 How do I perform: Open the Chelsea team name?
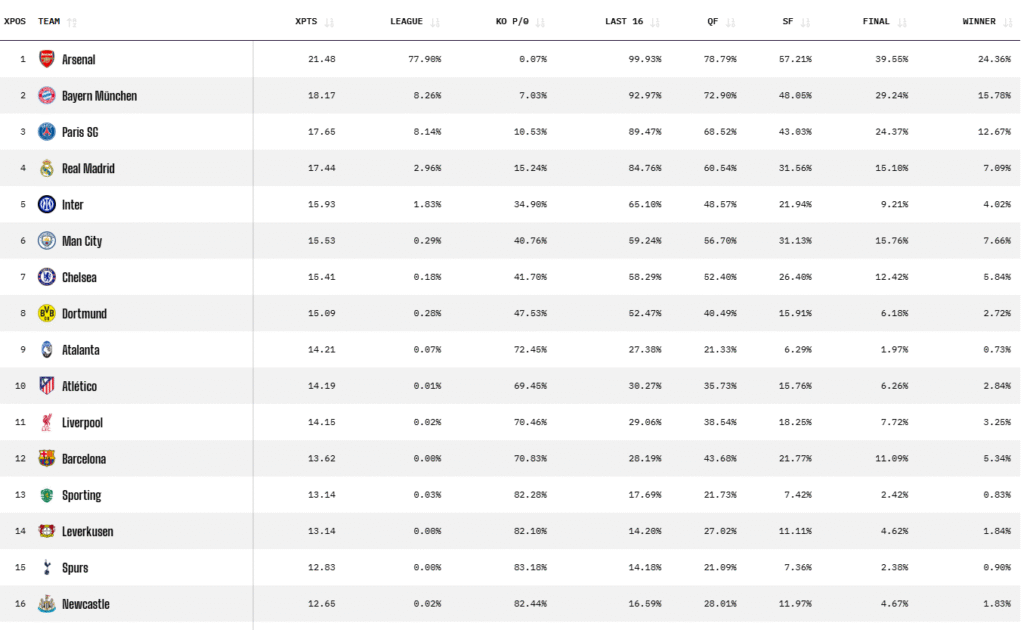click(x=79, y=277)
